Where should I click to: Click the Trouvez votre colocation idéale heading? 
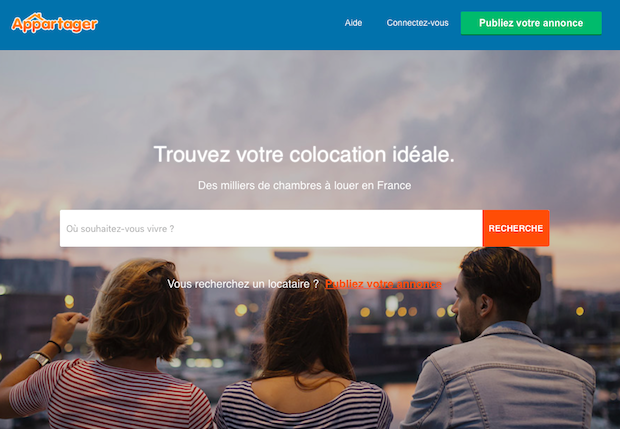(x=304, y=154)
